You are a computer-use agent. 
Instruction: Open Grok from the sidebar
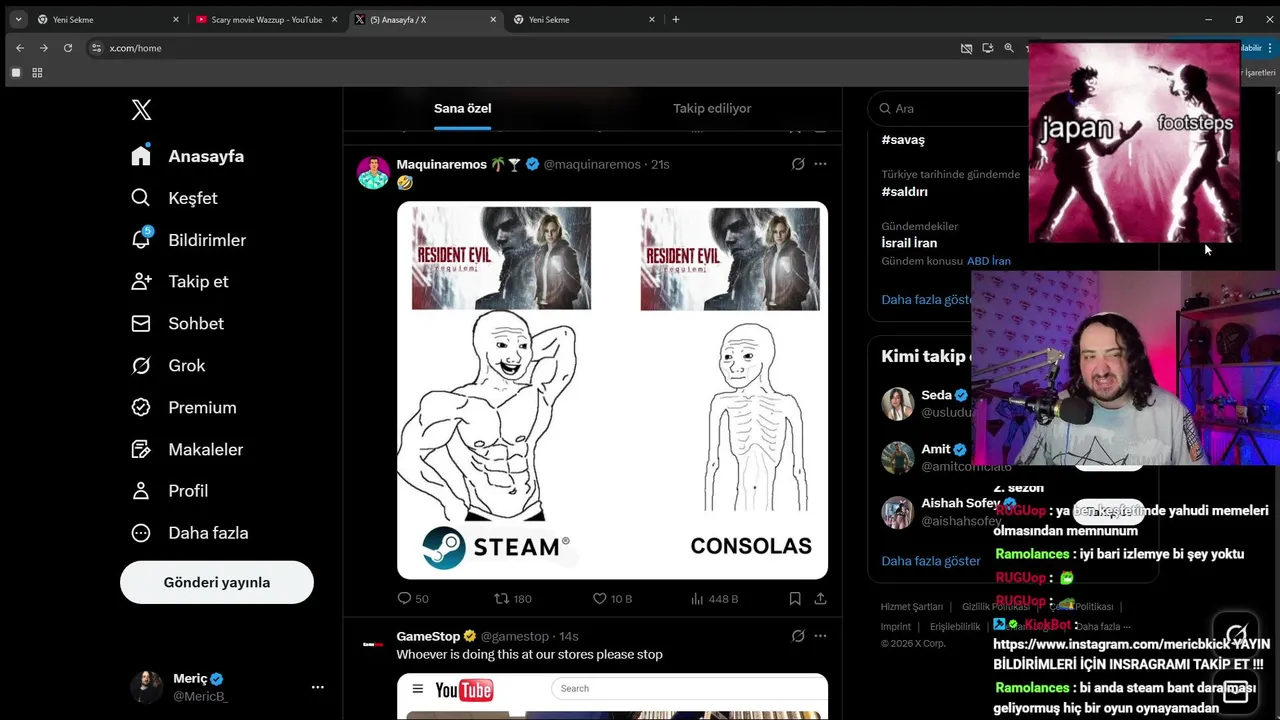168,366
